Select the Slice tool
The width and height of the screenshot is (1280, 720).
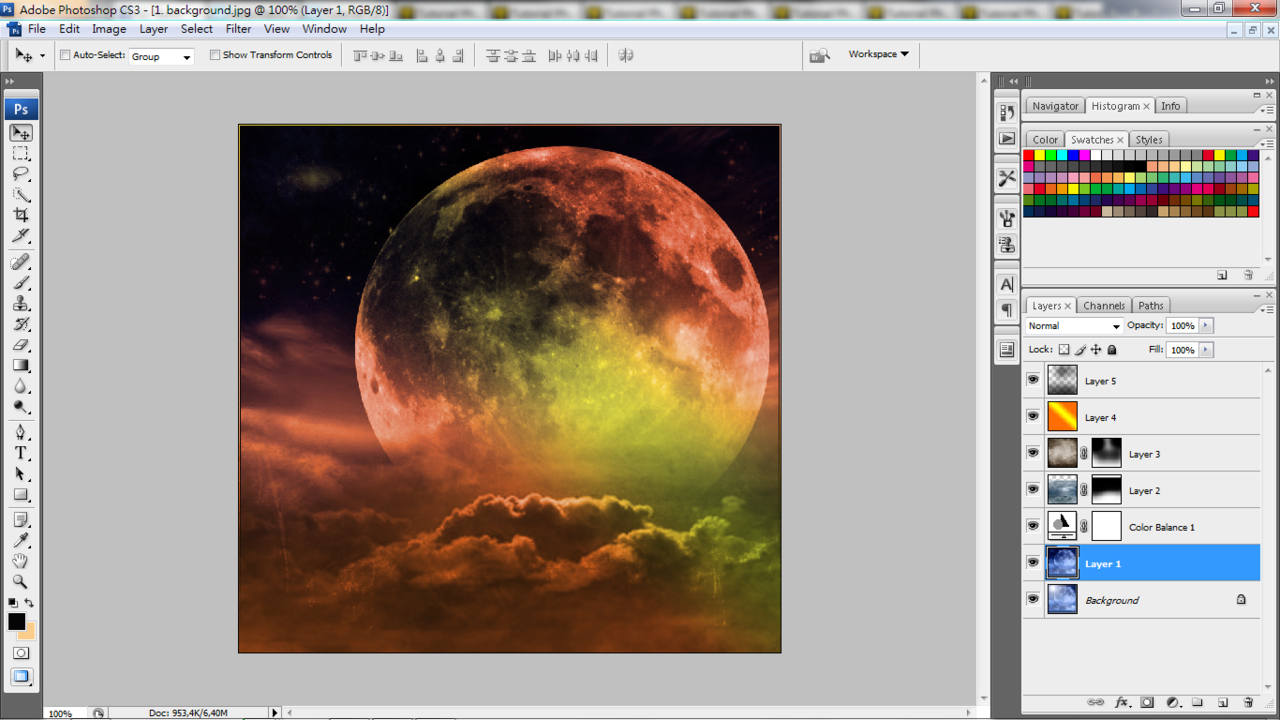click(21, 236)
